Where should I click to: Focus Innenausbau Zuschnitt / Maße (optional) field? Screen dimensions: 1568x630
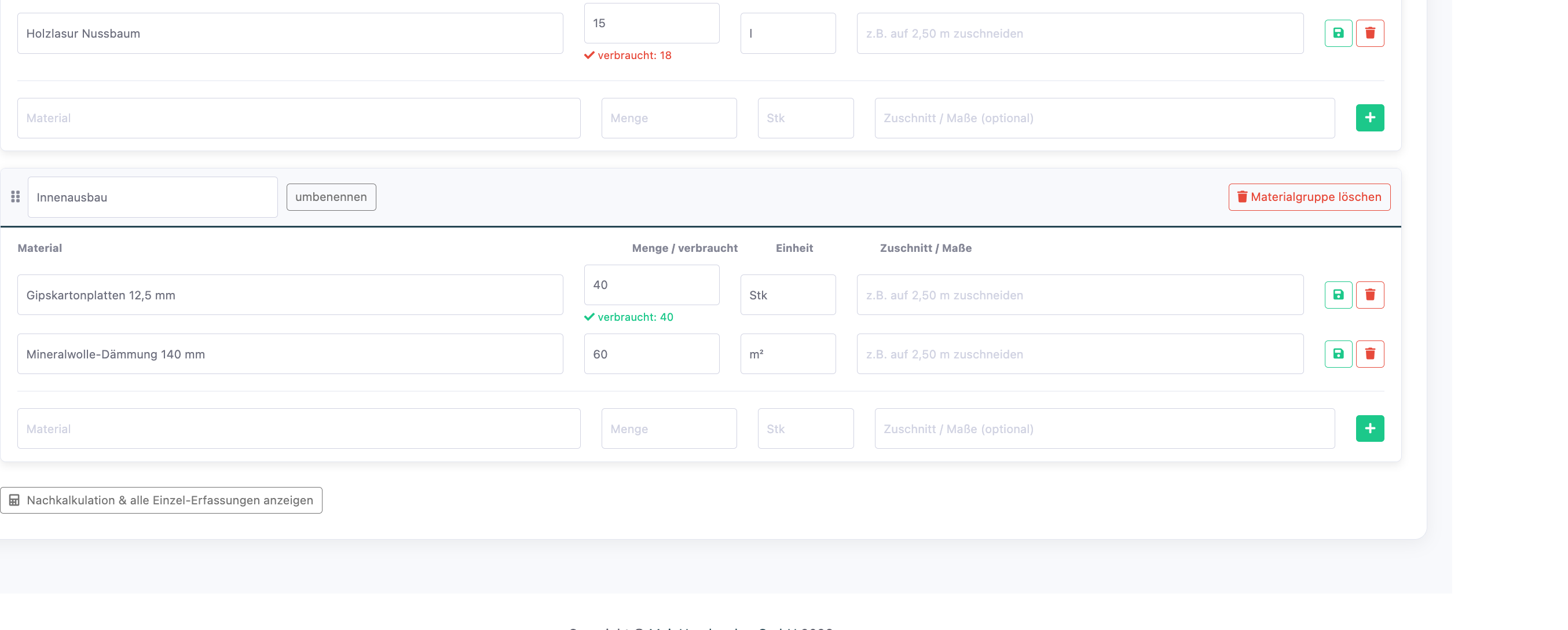click(x=1105, y=428)
